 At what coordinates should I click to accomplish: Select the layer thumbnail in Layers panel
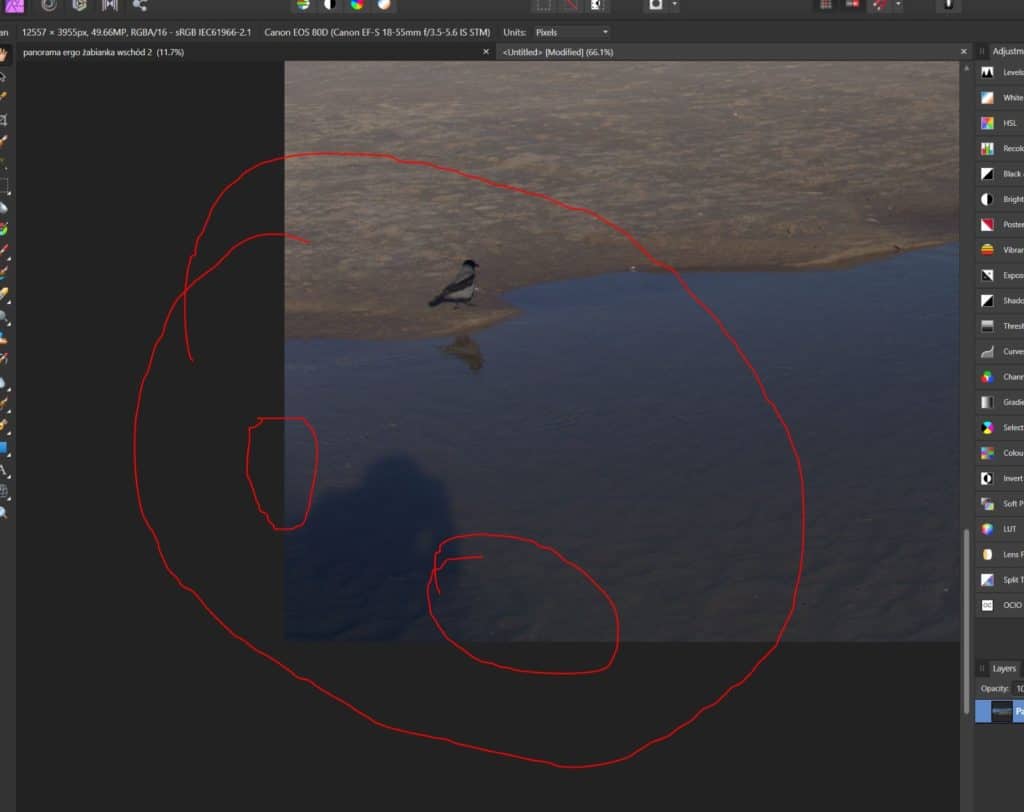tap(1000, 712)
